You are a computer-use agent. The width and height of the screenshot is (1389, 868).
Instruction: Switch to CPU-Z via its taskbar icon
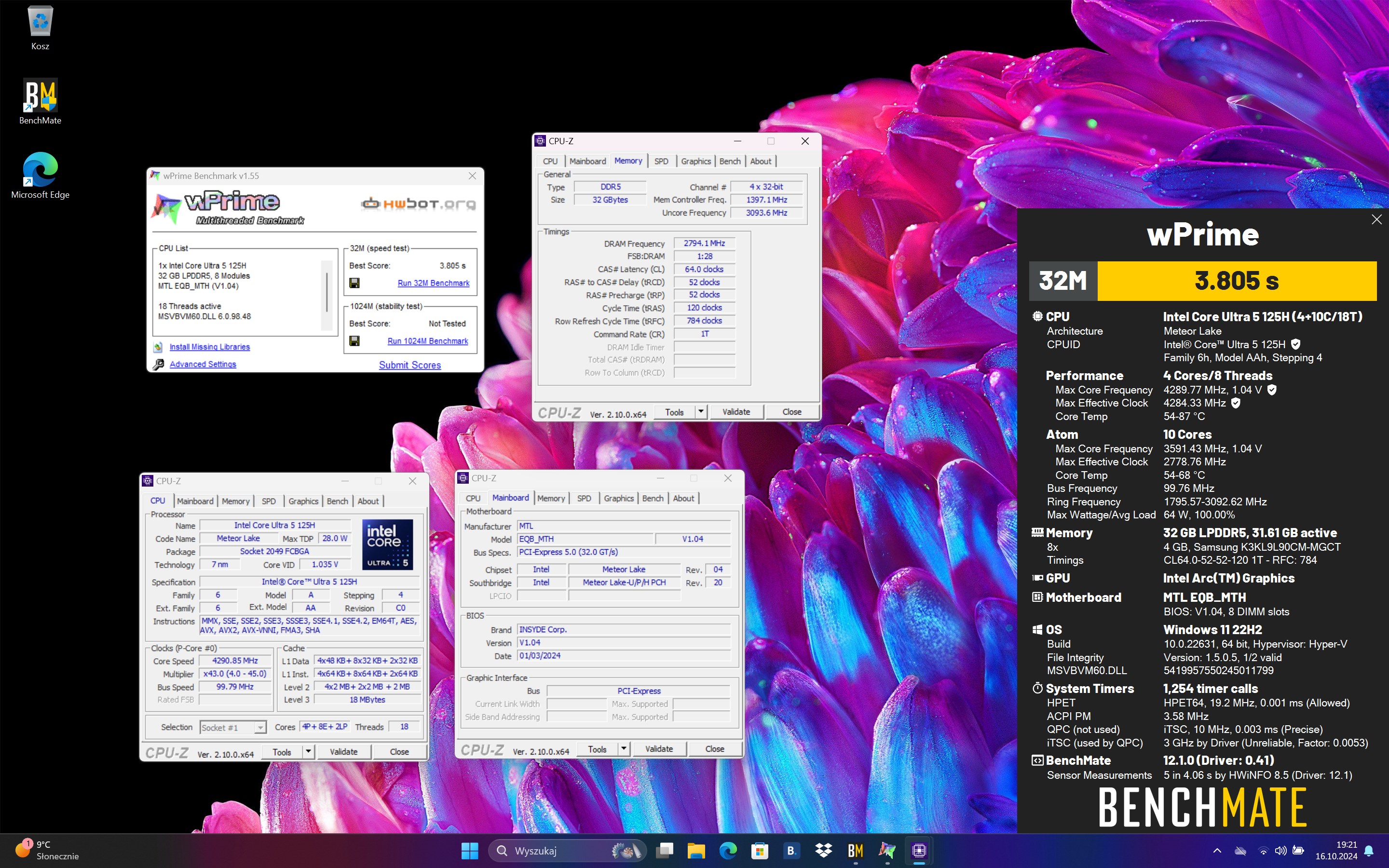point(919,851)
